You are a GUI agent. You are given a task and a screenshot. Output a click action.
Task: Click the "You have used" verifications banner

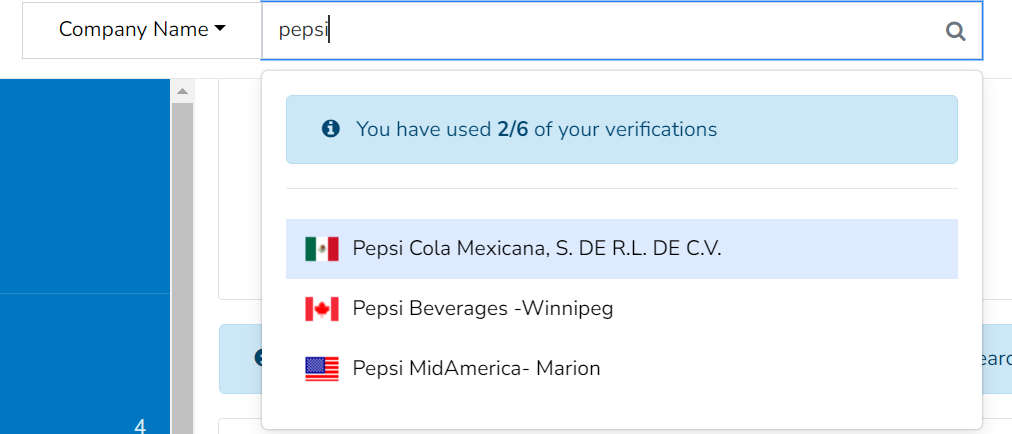621,129
